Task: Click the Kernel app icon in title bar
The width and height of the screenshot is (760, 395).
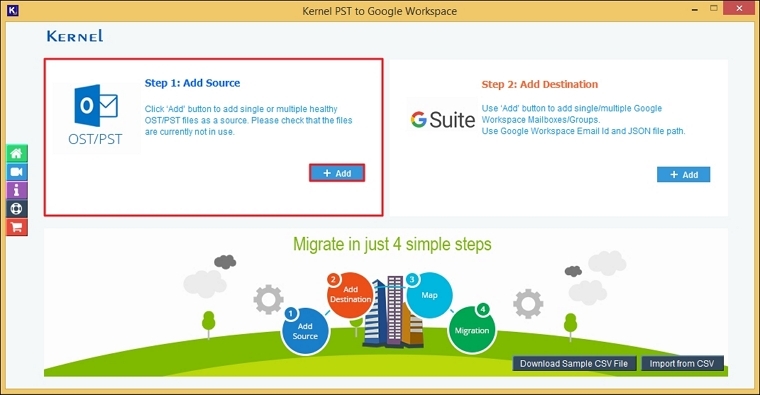Action: [x=13, y=10]
